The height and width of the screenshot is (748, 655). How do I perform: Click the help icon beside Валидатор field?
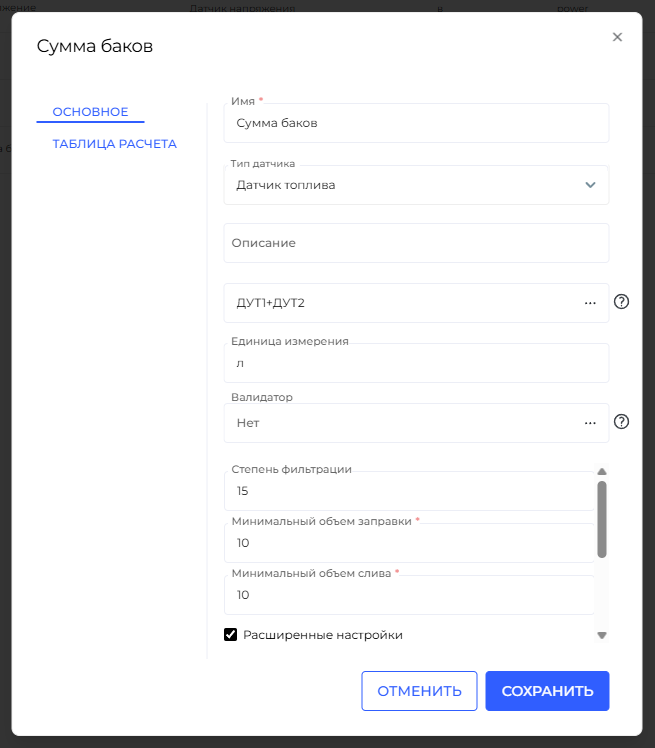pos(621,422)
